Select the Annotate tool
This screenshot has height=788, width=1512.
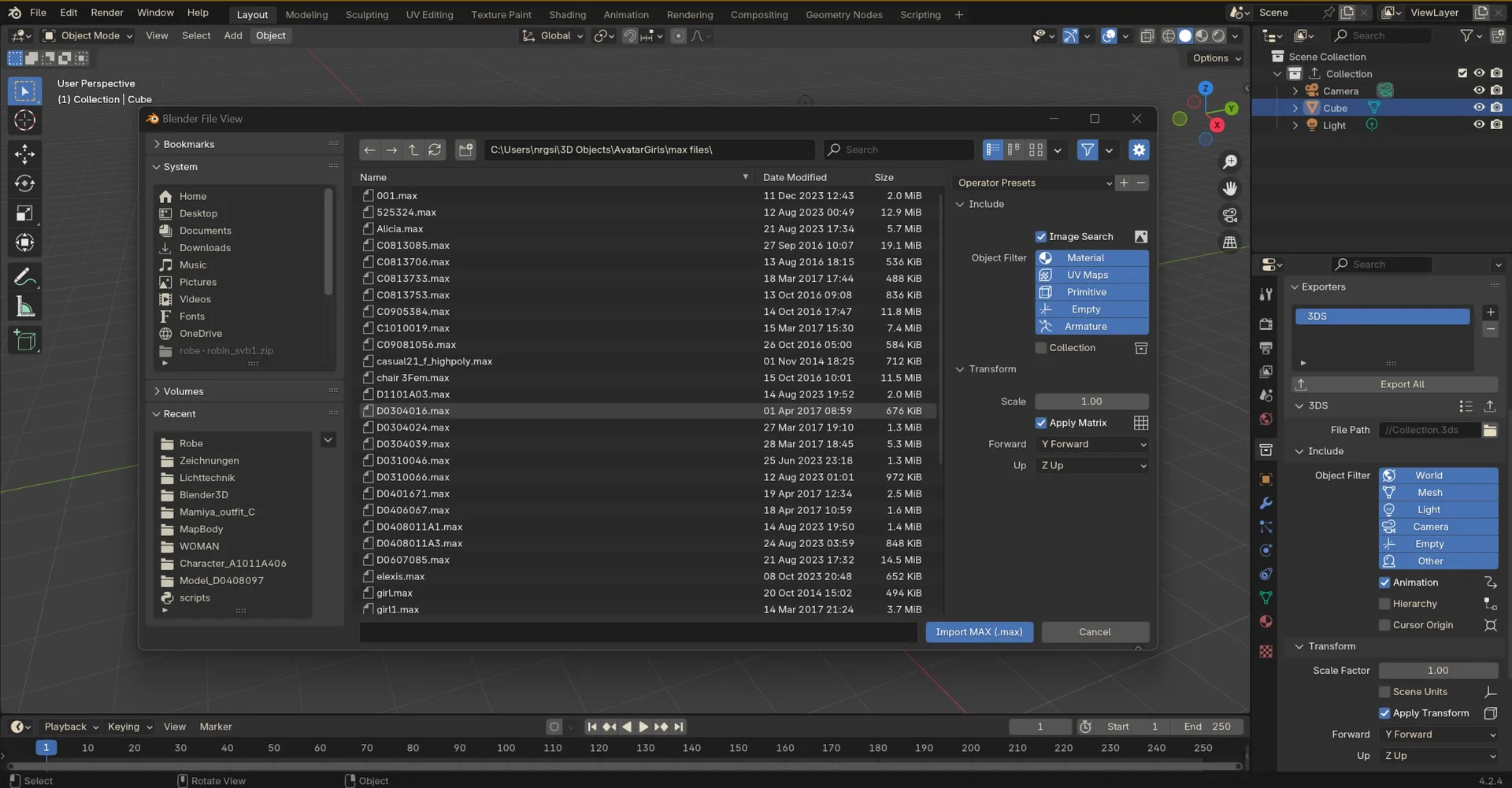click(x=24, y=277)
